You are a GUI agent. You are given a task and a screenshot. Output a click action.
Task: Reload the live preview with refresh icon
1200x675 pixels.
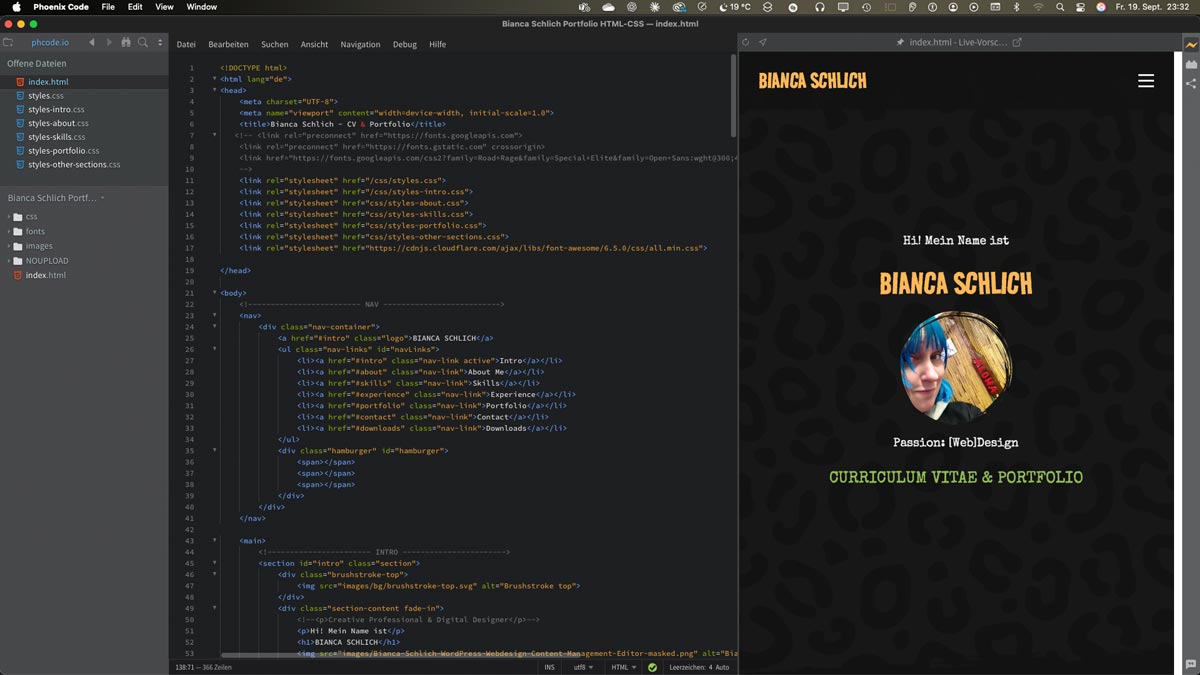(746, 43)
